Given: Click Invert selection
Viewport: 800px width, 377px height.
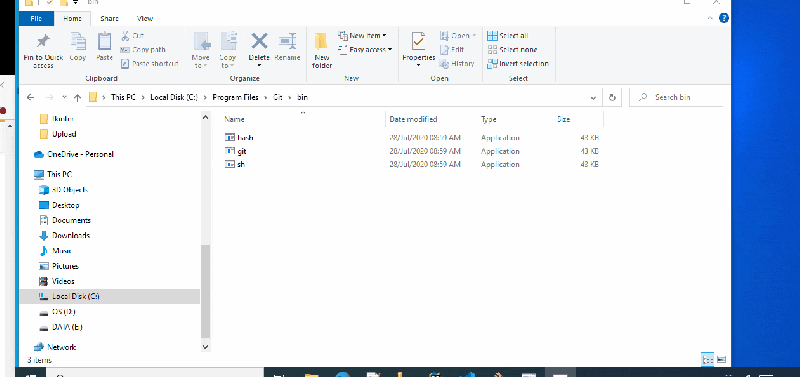Looking at the screenshot, I should 518,63.
